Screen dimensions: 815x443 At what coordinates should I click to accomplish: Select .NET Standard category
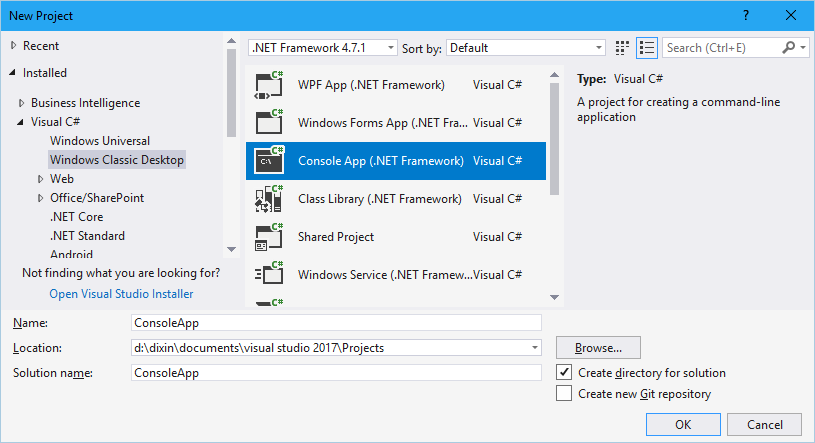(x=87, y=236)
